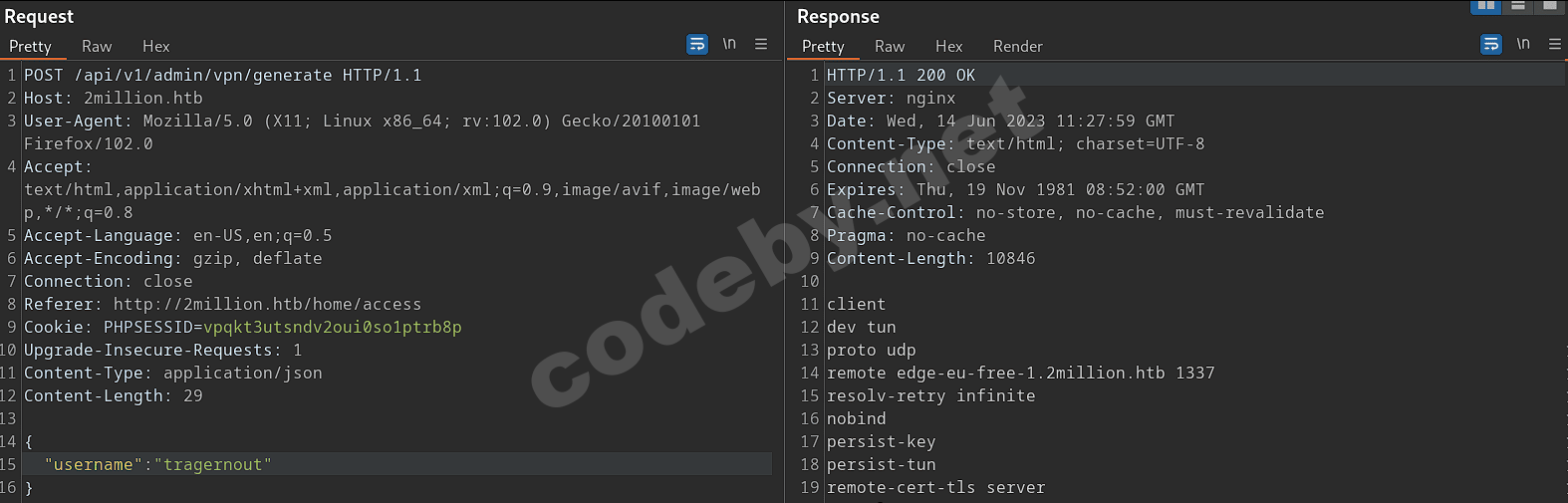The height and width of the screenshot is (503, 1568).
Task: Select the Request Pretty tab
Action: (x=30, y=46)
